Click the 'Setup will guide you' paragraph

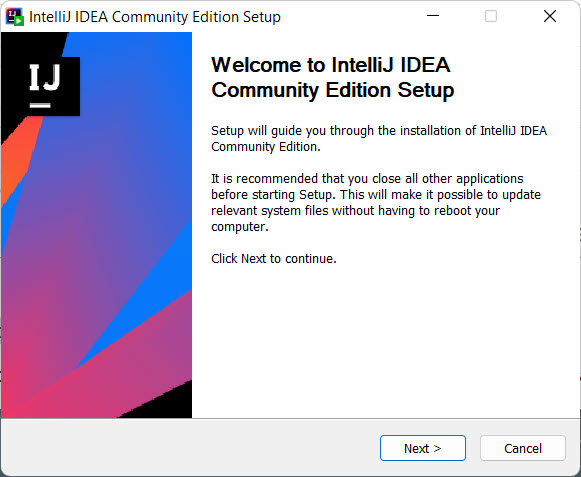point(379,139)
